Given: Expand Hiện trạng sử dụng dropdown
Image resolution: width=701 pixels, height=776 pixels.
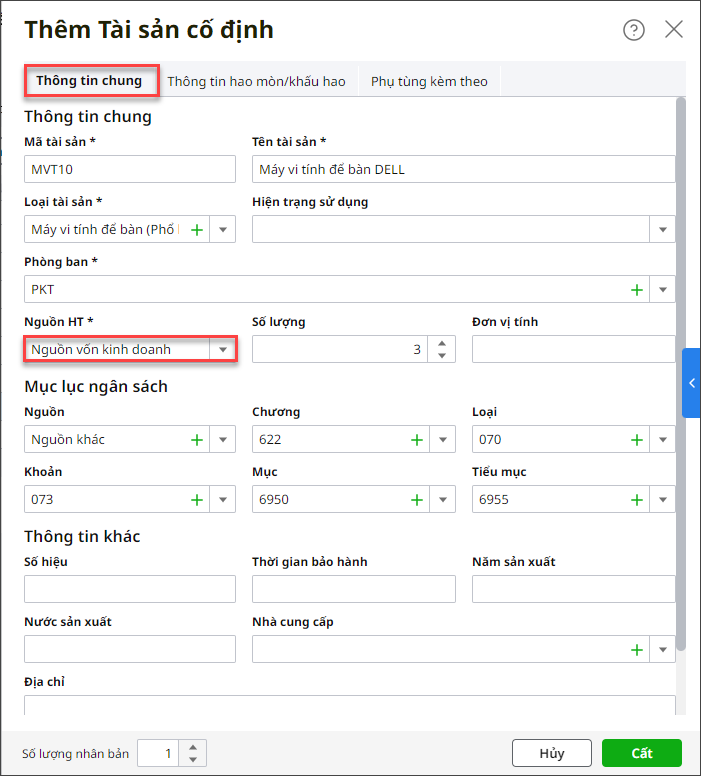Looking at the screenshot, I should pos(663,230).
